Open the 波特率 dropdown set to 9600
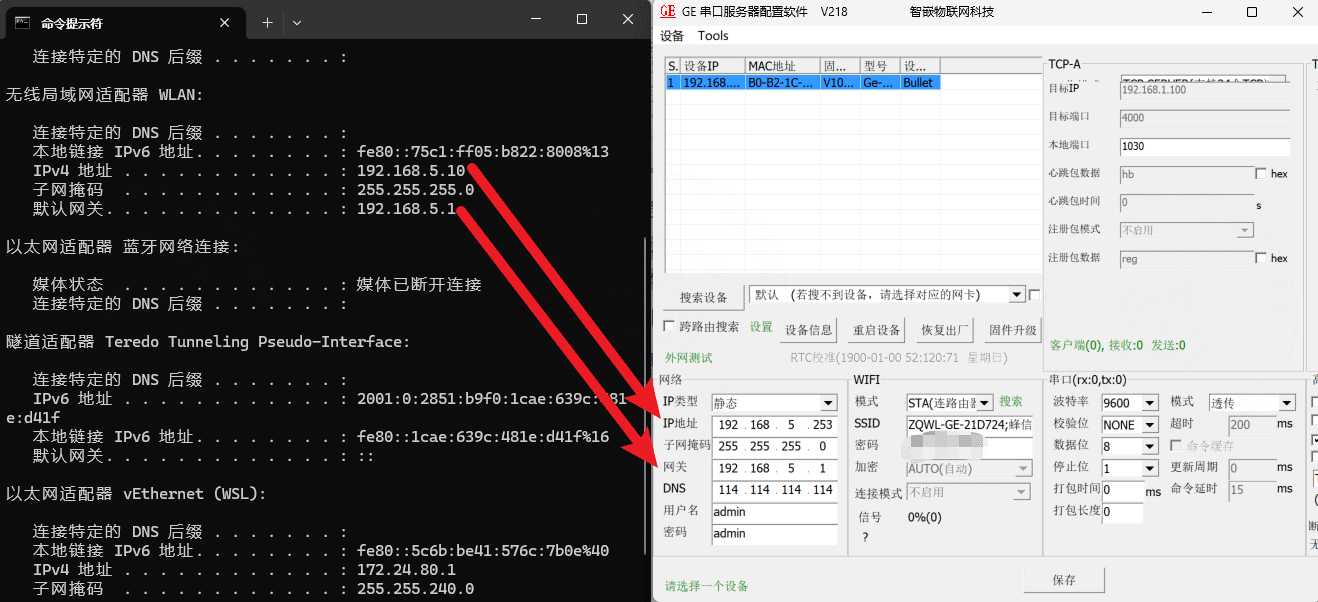This screenshot has height=602, width=1318. [x=1150, y=403]
